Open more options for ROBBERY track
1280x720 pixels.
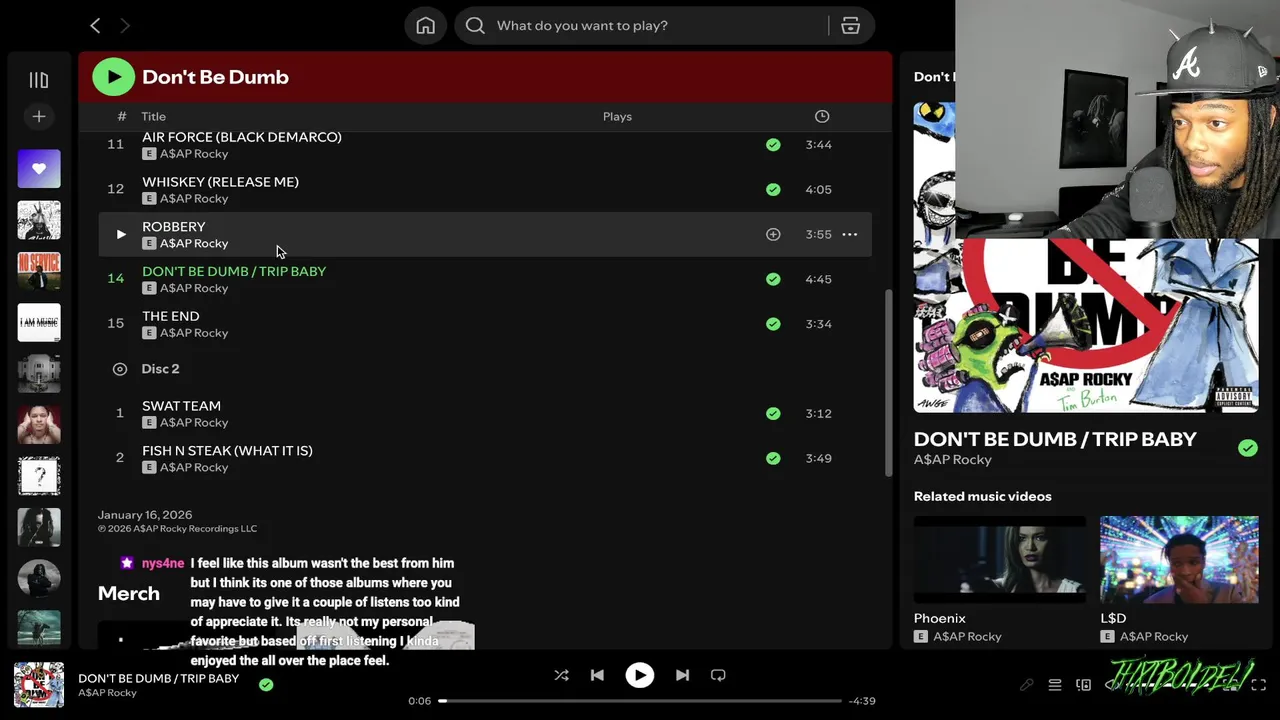[850, 234]
